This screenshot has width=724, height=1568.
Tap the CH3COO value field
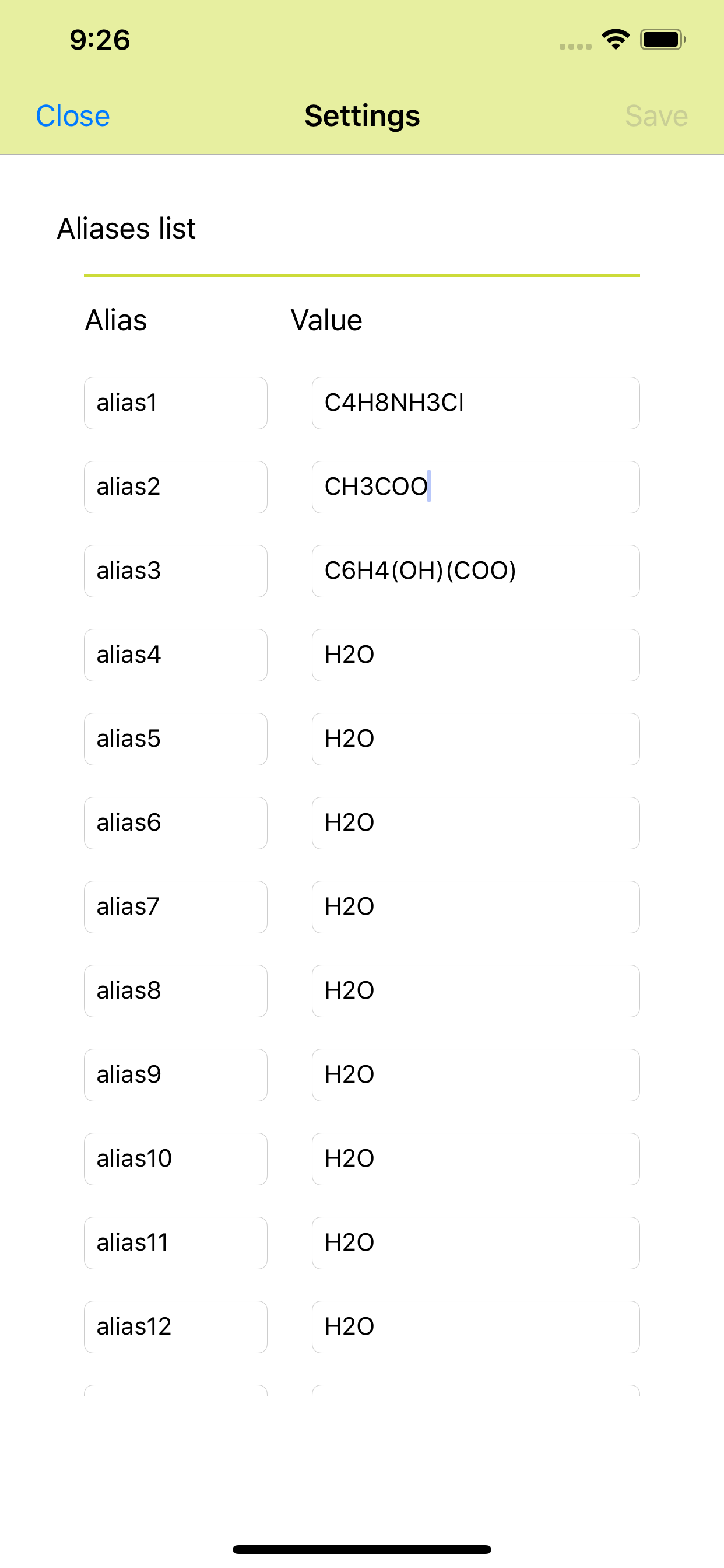click(x=475, y=487)
